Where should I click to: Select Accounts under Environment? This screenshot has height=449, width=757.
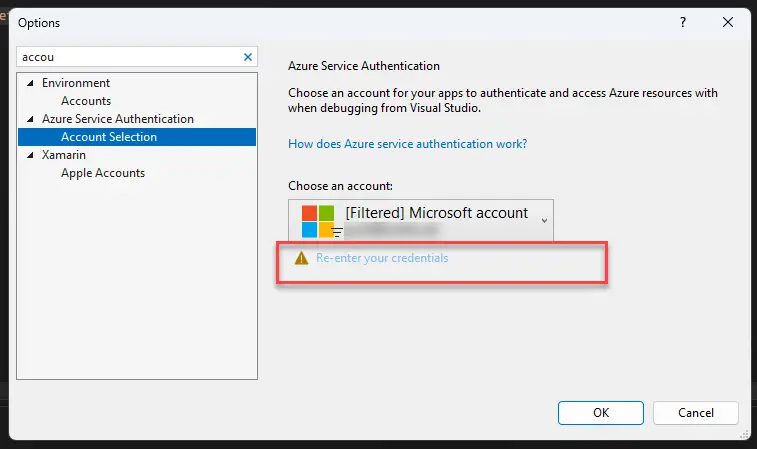coord(86,101)
